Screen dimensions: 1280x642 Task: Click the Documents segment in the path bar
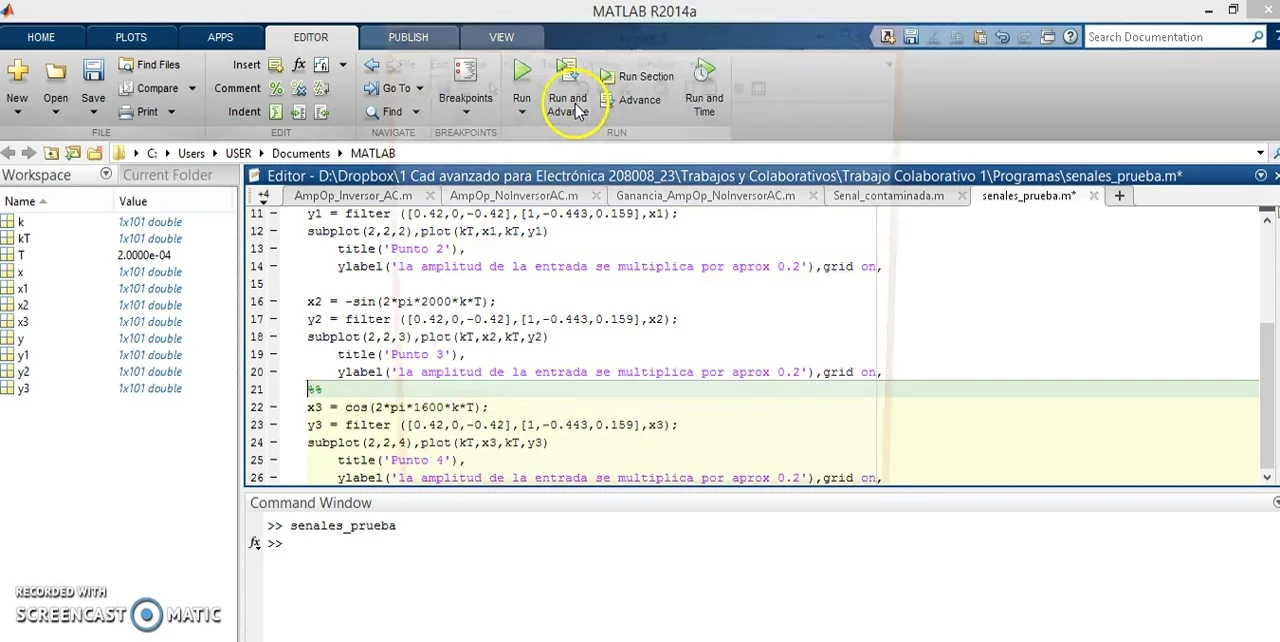click(300, 154)
